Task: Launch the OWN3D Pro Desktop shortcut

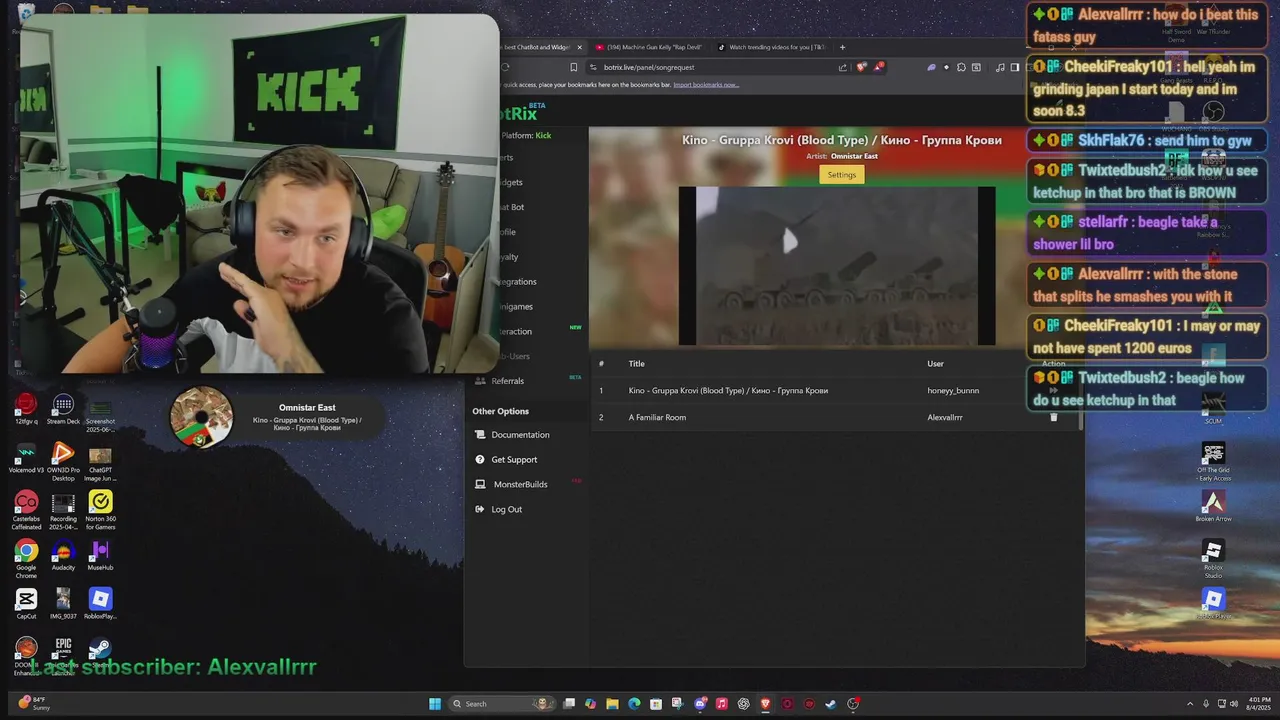Action: point(63,460)
